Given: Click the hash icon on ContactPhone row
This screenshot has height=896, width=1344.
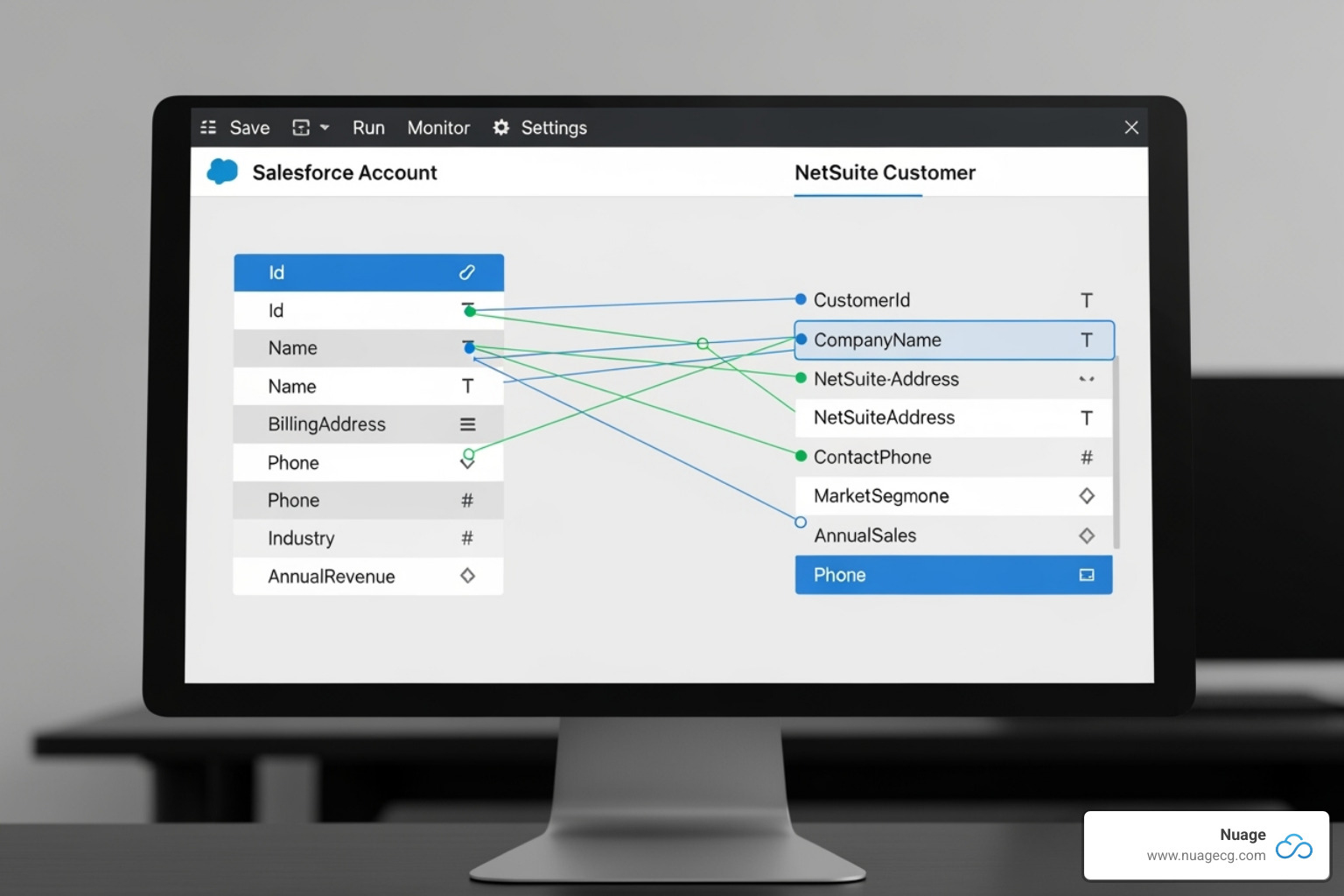Looking at the screenshot, I should 1087,457.
